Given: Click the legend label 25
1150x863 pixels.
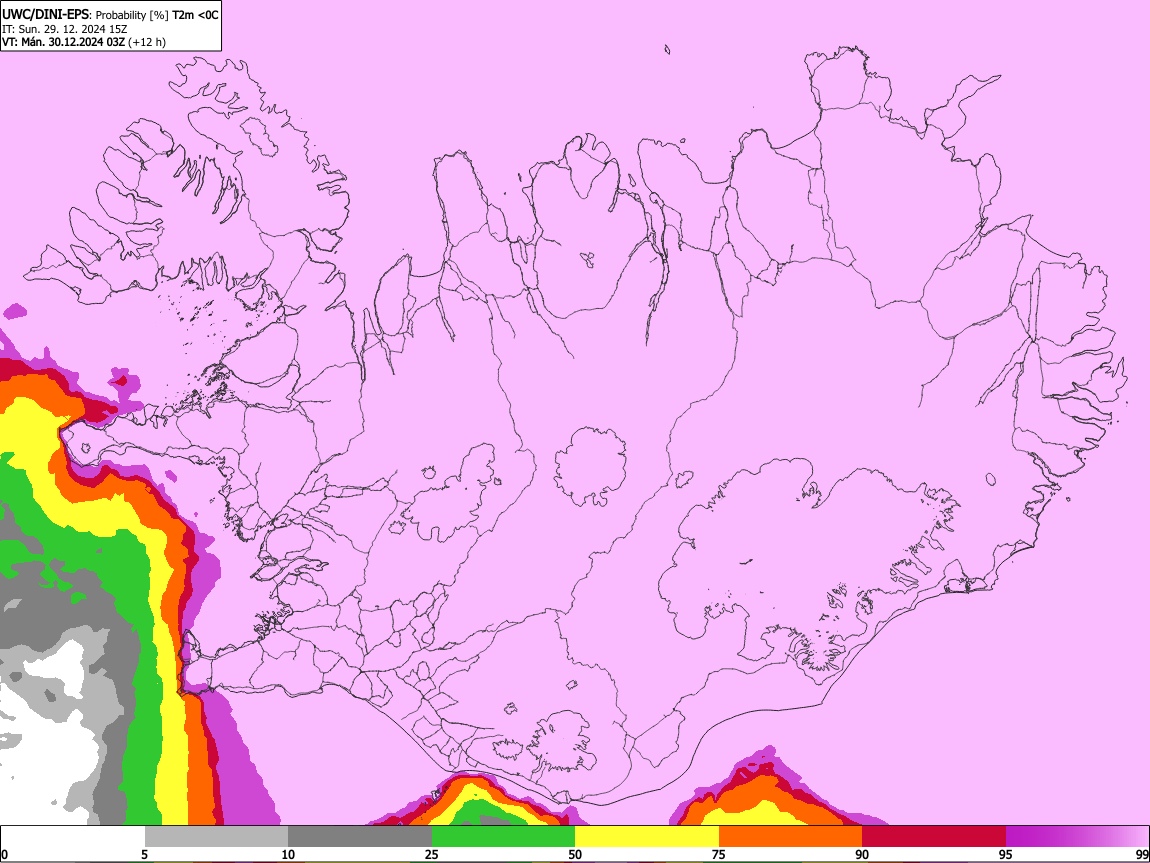Looking at the screenshot, I should click(432, 855).
